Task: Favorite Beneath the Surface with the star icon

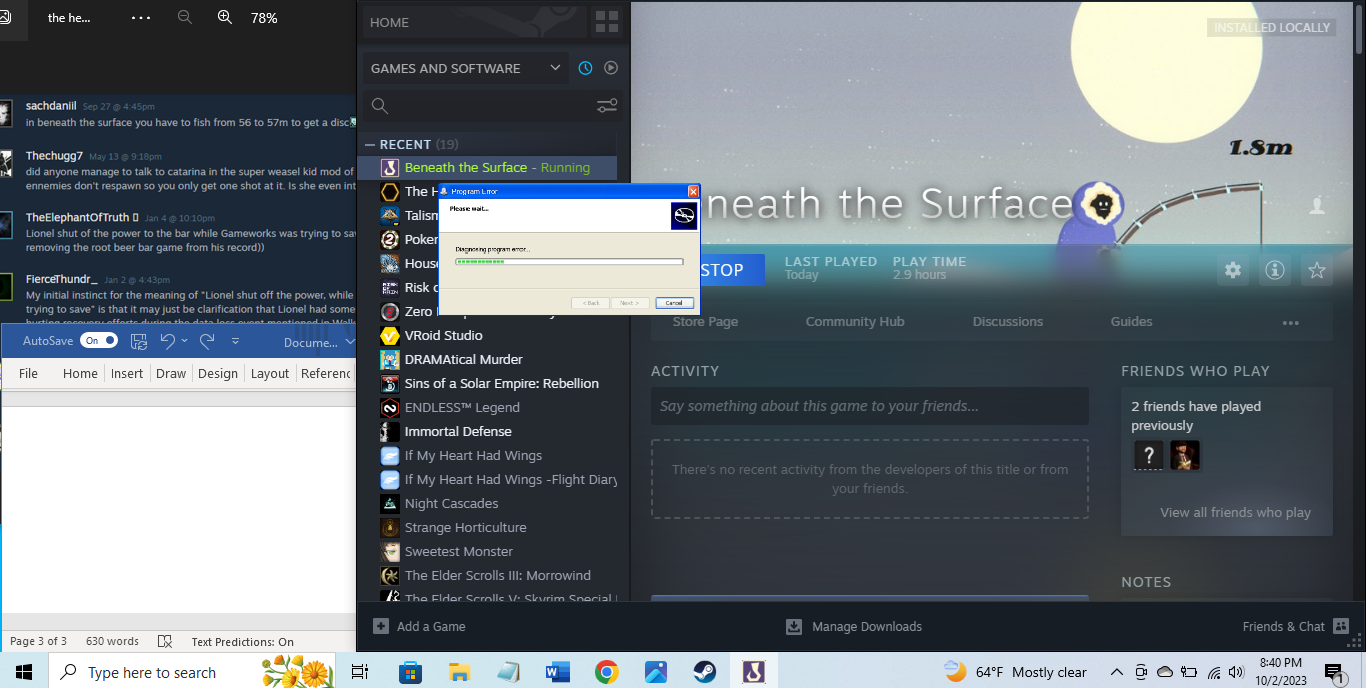Action: click(1317, 270)
